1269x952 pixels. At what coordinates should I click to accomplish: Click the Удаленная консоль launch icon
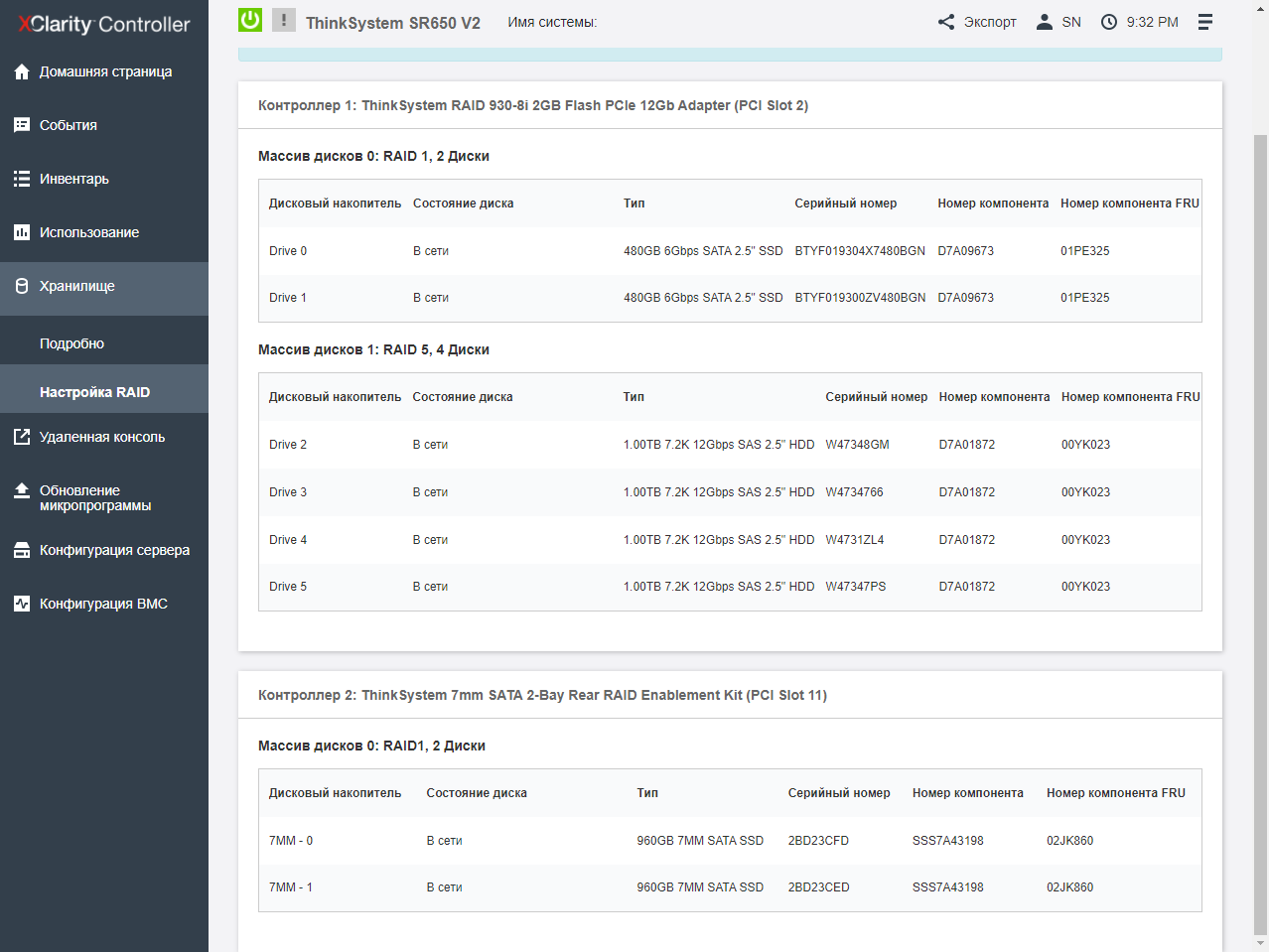pos(22,437)
